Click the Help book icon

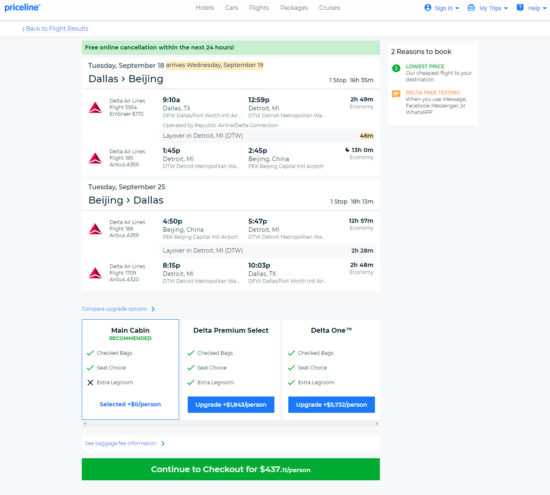[x=520, y=7]
